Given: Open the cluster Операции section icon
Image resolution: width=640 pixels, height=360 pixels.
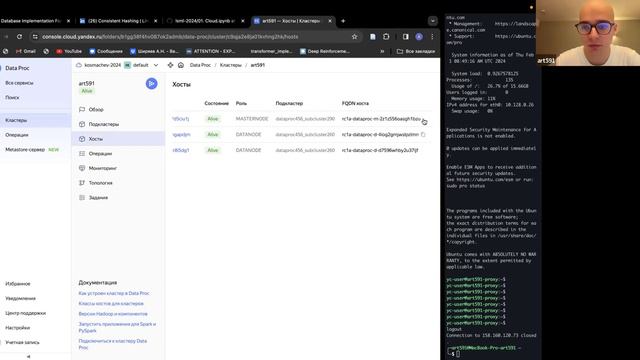Looking at the screenshot, I should pyautogui.click(x=82, y=153).
